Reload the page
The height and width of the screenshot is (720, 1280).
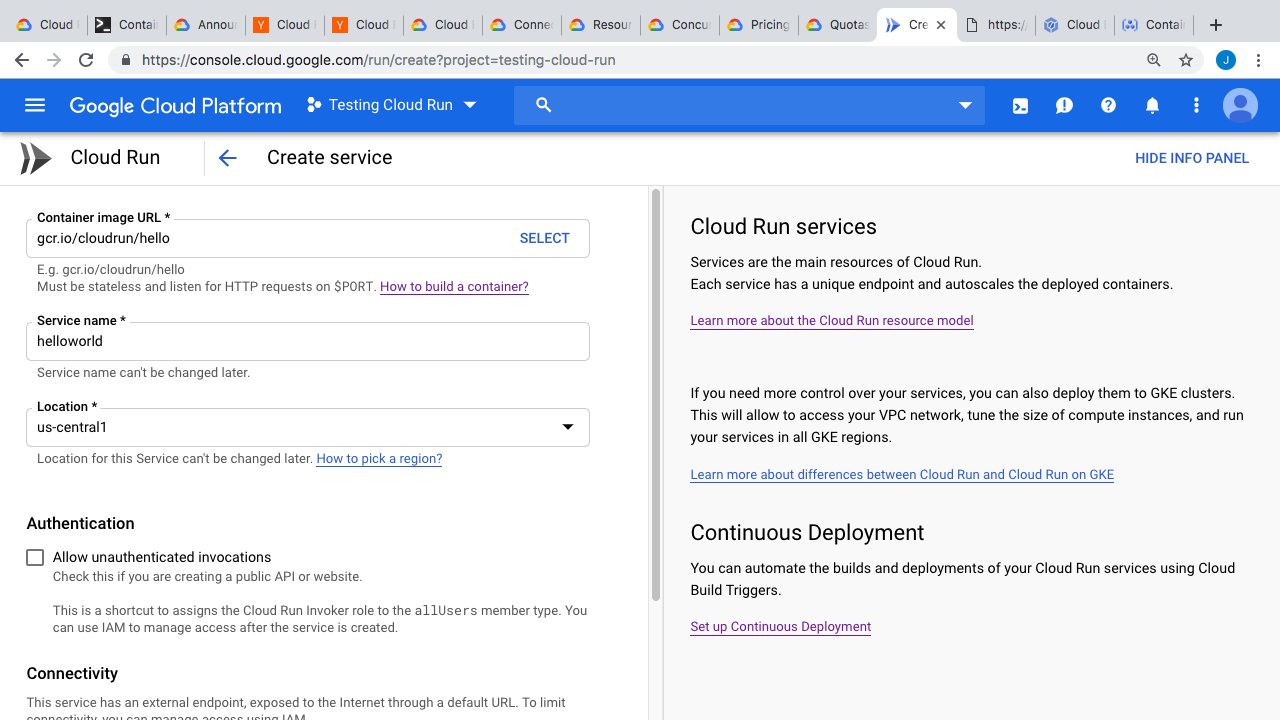click(x=86, y=60)
